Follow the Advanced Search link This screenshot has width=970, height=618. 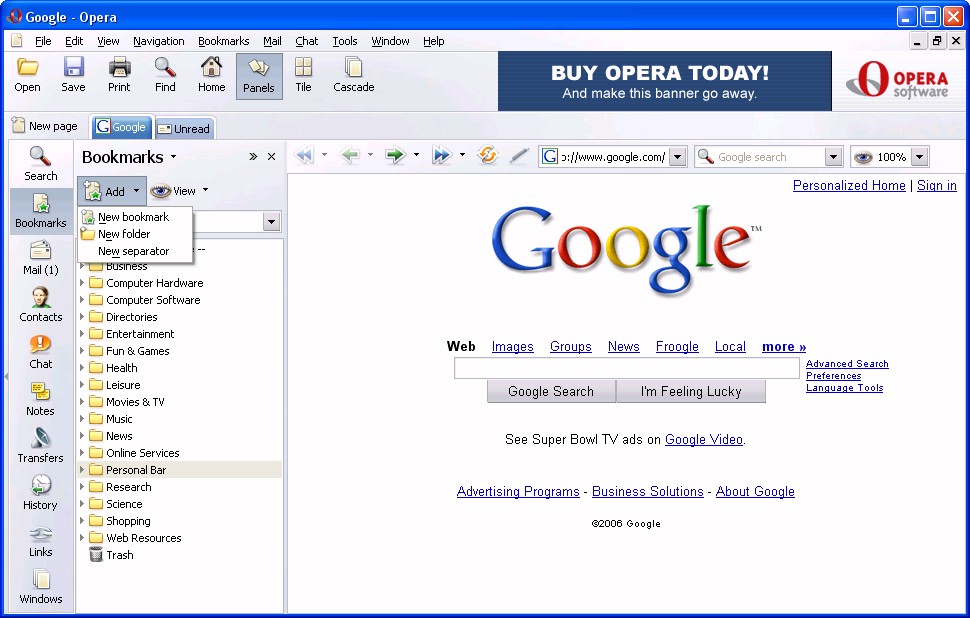pyautogui.click(x=847, y=364)
